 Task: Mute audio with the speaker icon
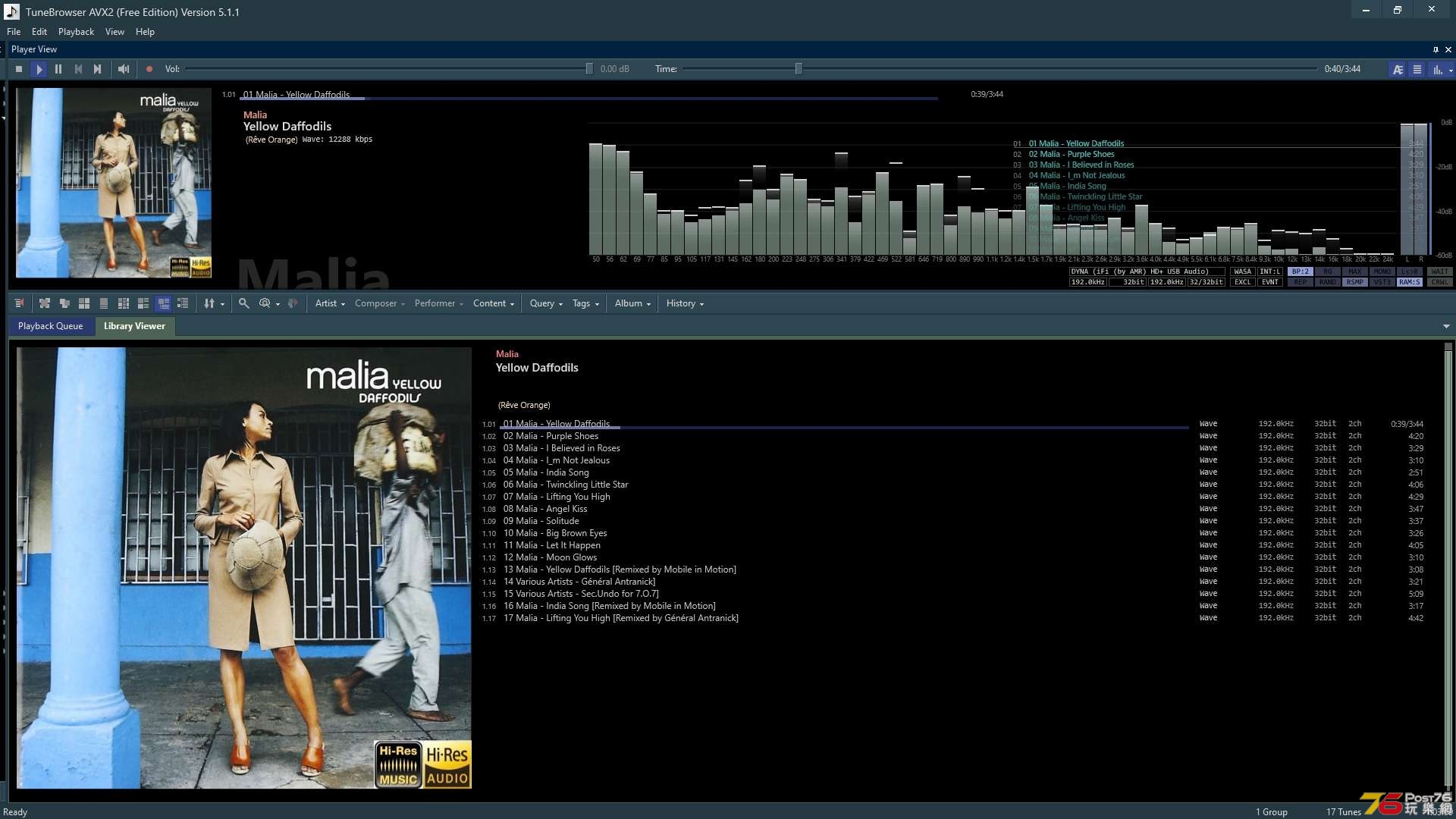(x=124, y=69)
